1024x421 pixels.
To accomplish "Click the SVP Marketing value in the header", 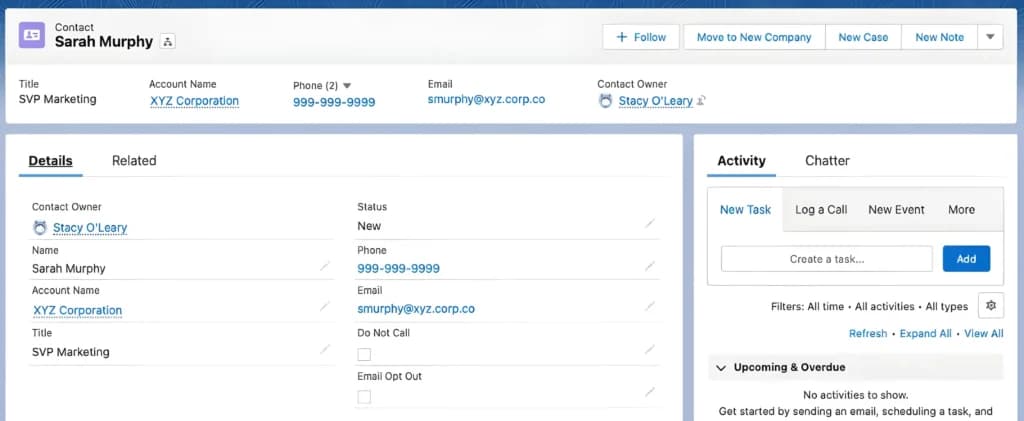I will coord(57,99).
